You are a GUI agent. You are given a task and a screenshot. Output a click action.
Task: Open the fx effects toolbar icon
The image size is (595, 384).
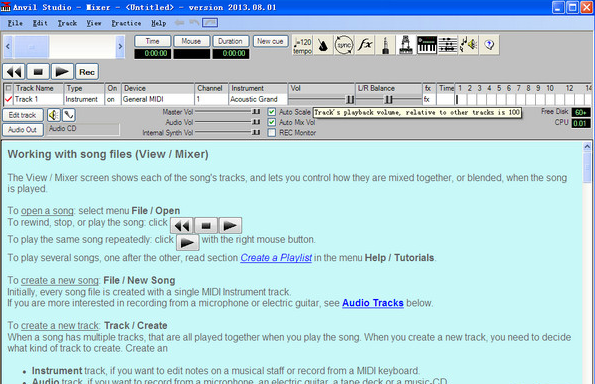(365, 45)
